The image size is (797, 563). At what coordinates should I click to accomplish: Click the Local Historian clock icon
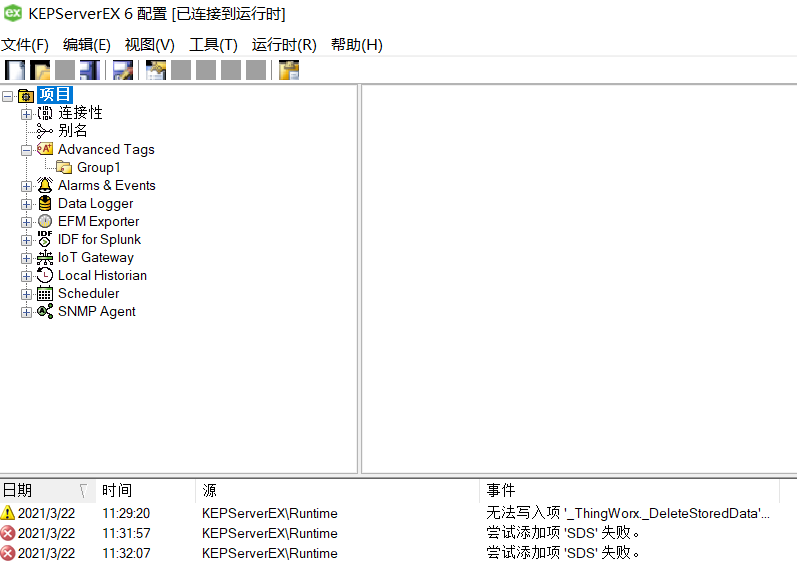click(x=45, y=275)
